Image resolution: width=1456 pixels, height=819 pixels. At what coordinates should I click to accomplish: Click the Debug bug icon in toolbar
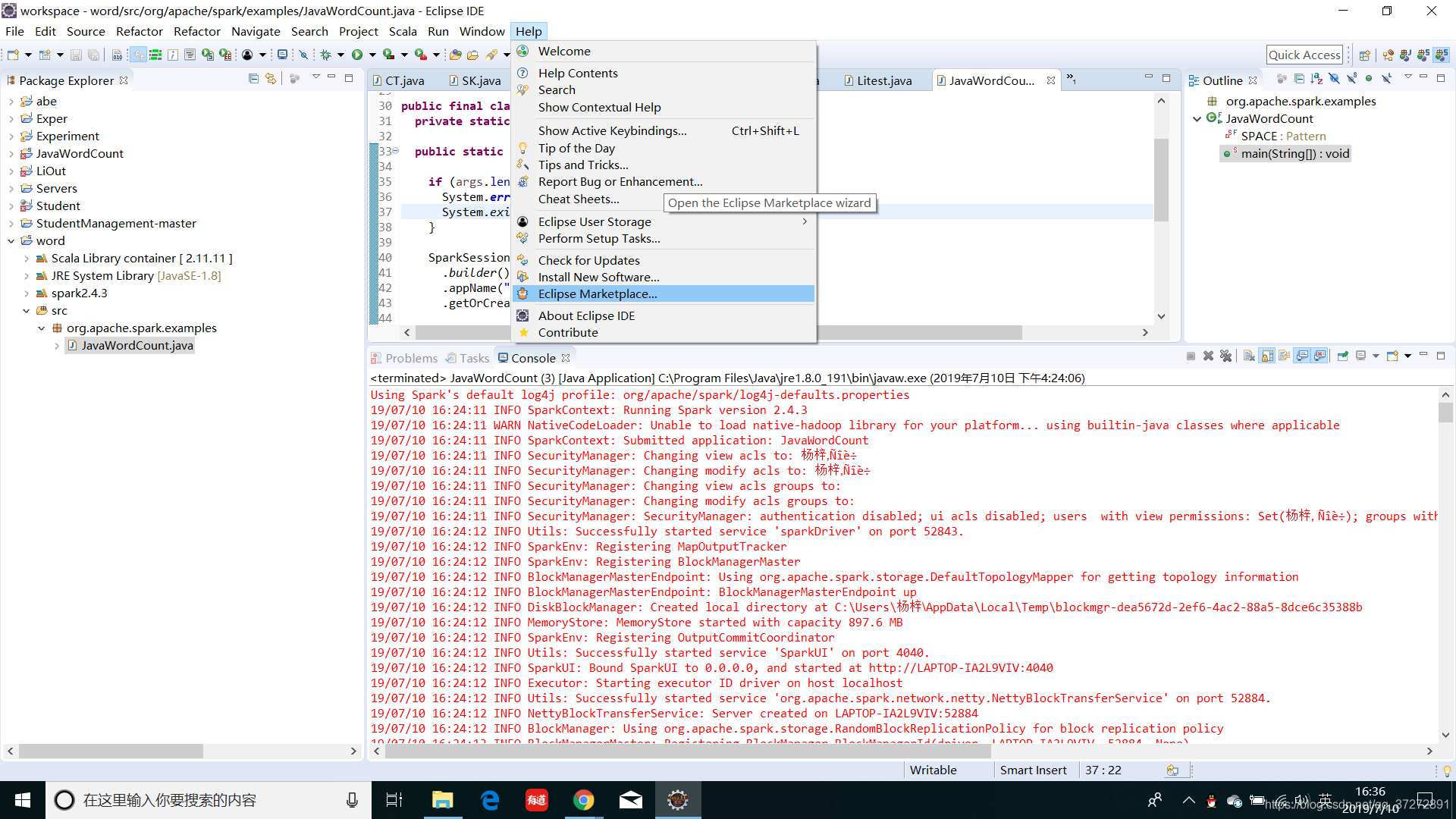pos(326,55)
